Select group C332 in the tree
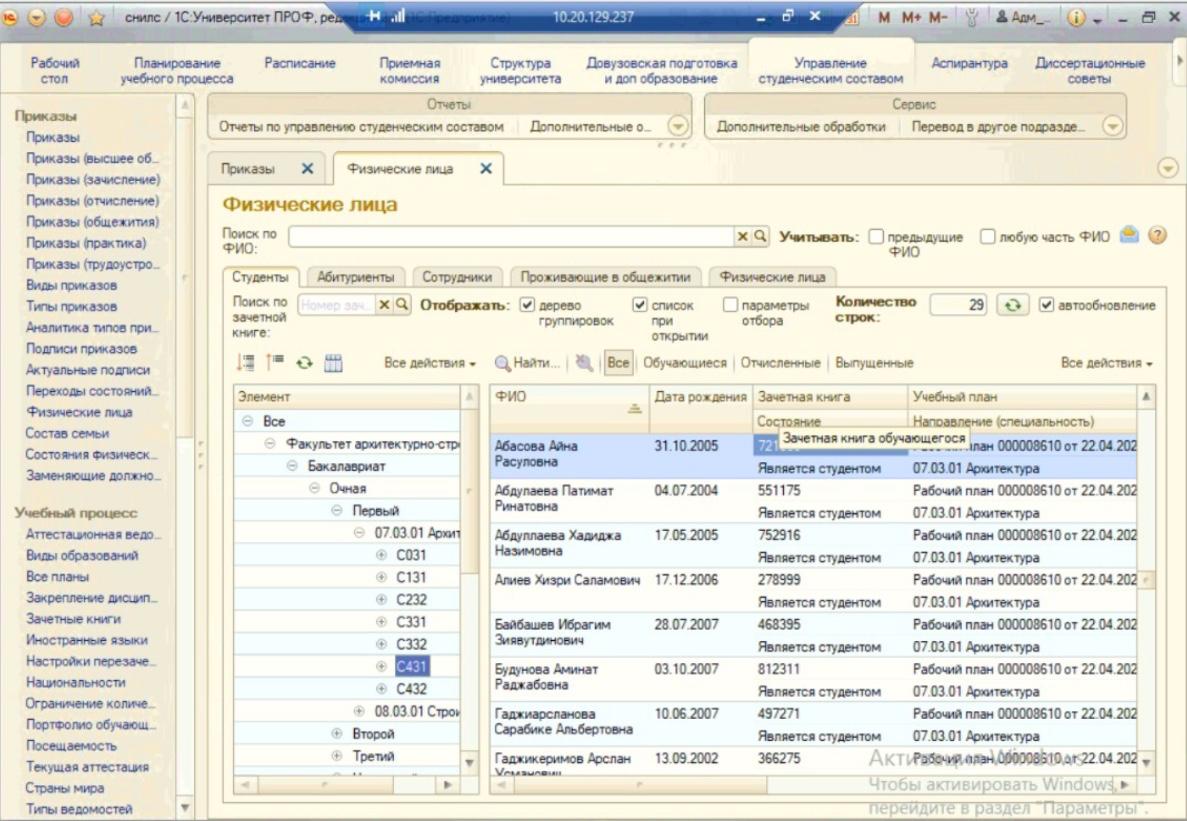The image size is (1187, 821). pos(411,642)
